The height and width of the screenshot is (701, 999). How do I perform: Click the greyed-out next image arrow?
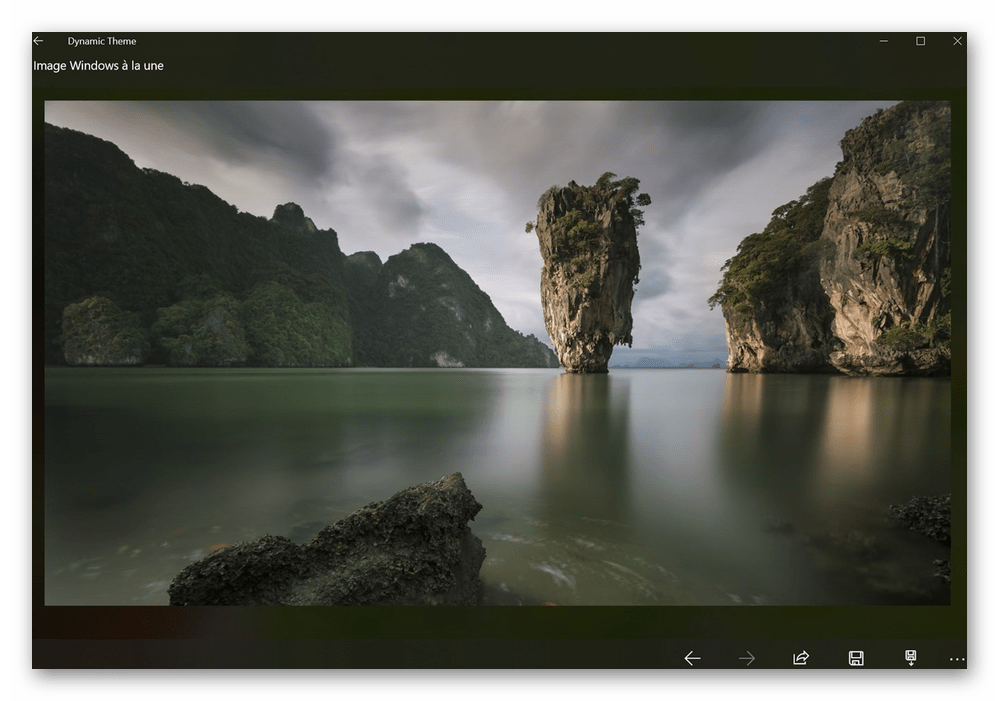tap(746, 658)
